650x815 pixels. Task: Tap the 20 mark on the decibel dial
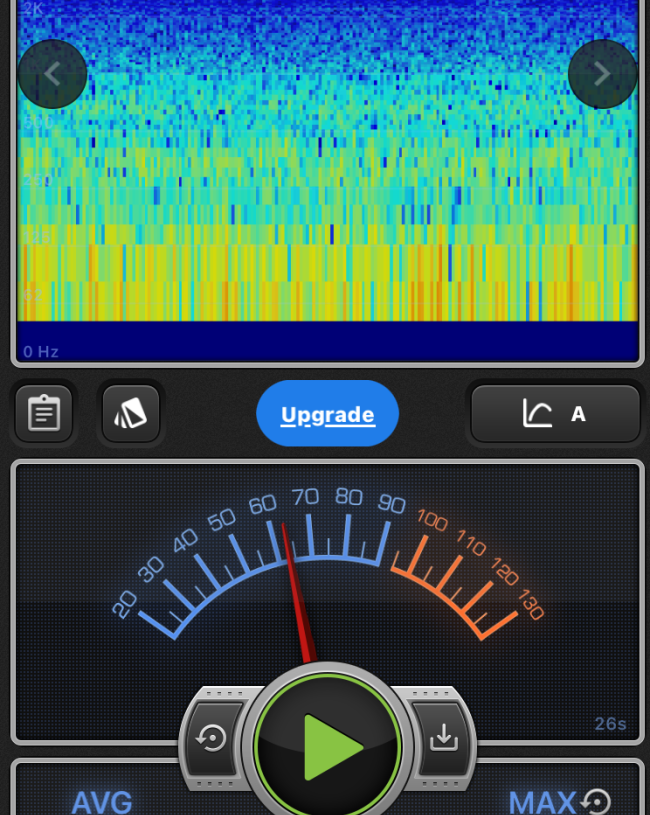[125, 604]
